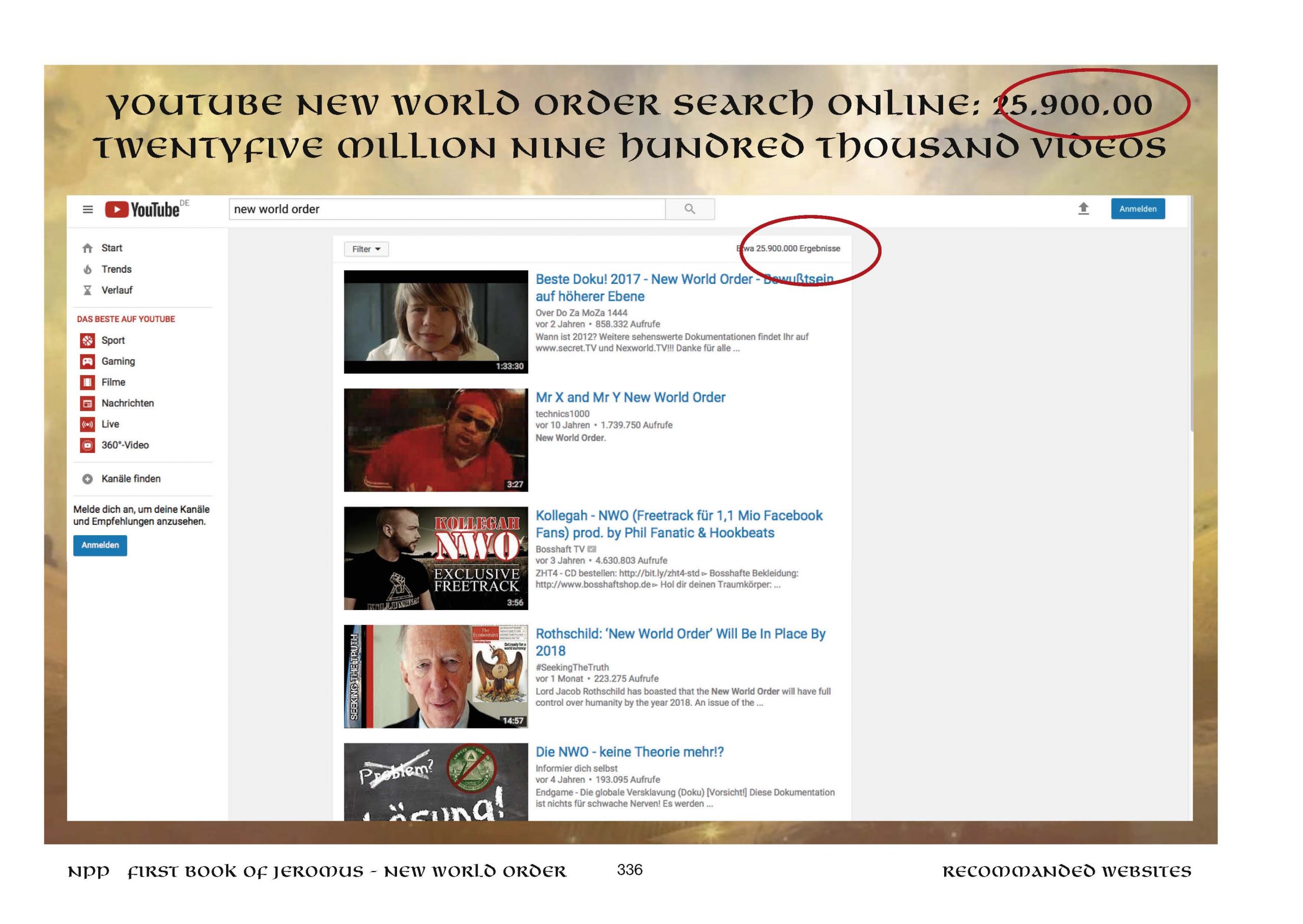The image size is (1303, 924).
Task: Expand the Filter dropdown
Action: tap(366, 249)
